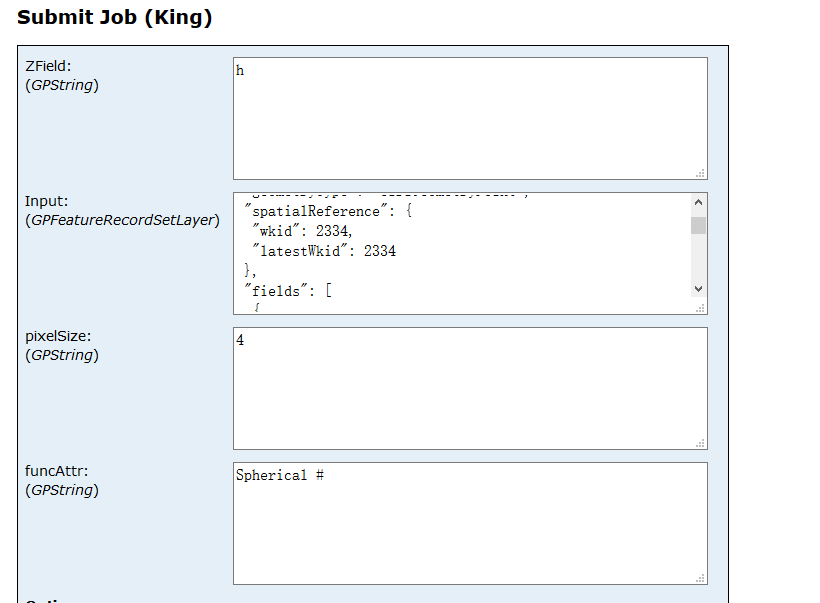Click the (GPString) text under ZField
Viewport: 820px width, 603px height.
coord(62,85)
